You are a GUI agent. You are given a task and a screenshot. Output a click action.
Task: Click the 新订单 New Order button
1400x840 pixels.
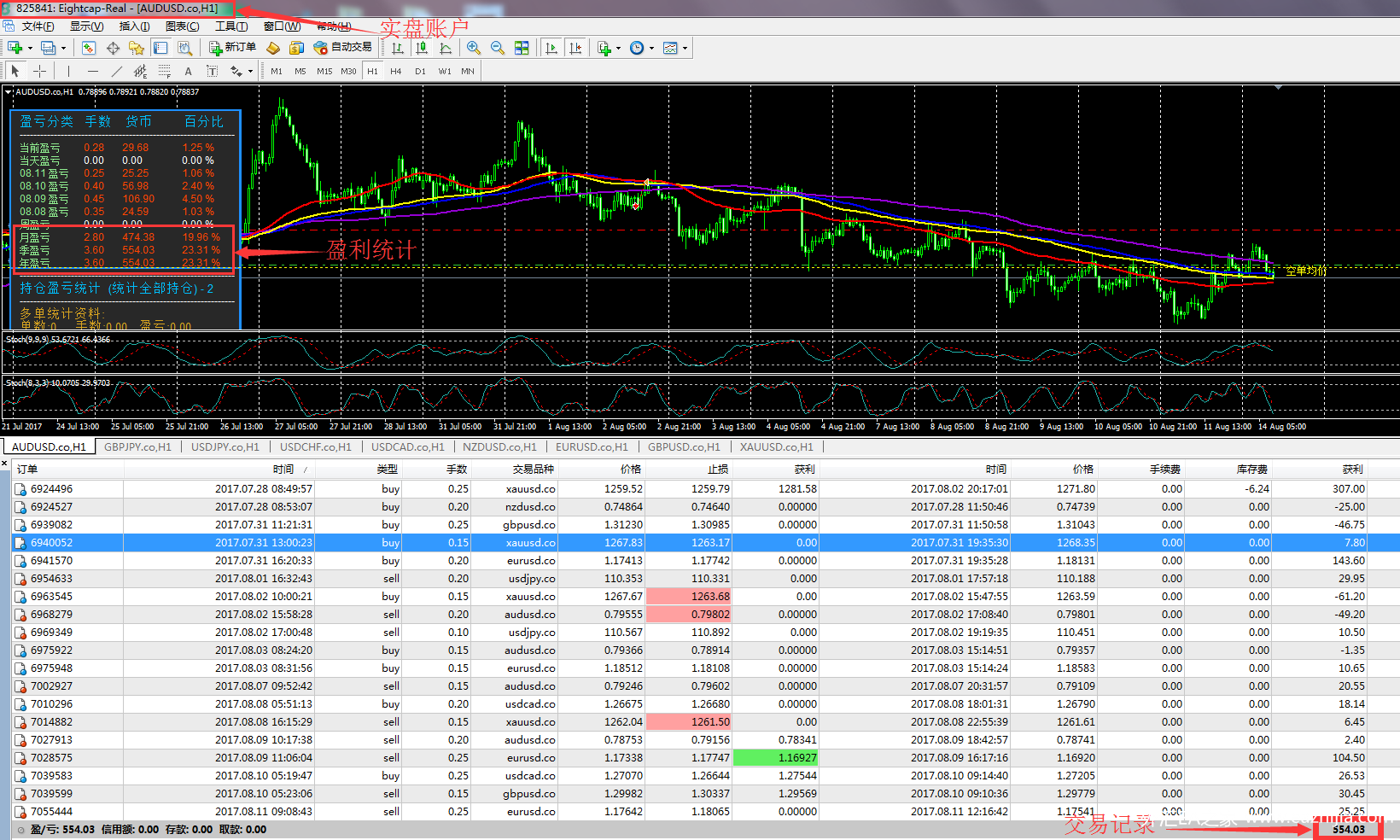click(x=232, y=48)
